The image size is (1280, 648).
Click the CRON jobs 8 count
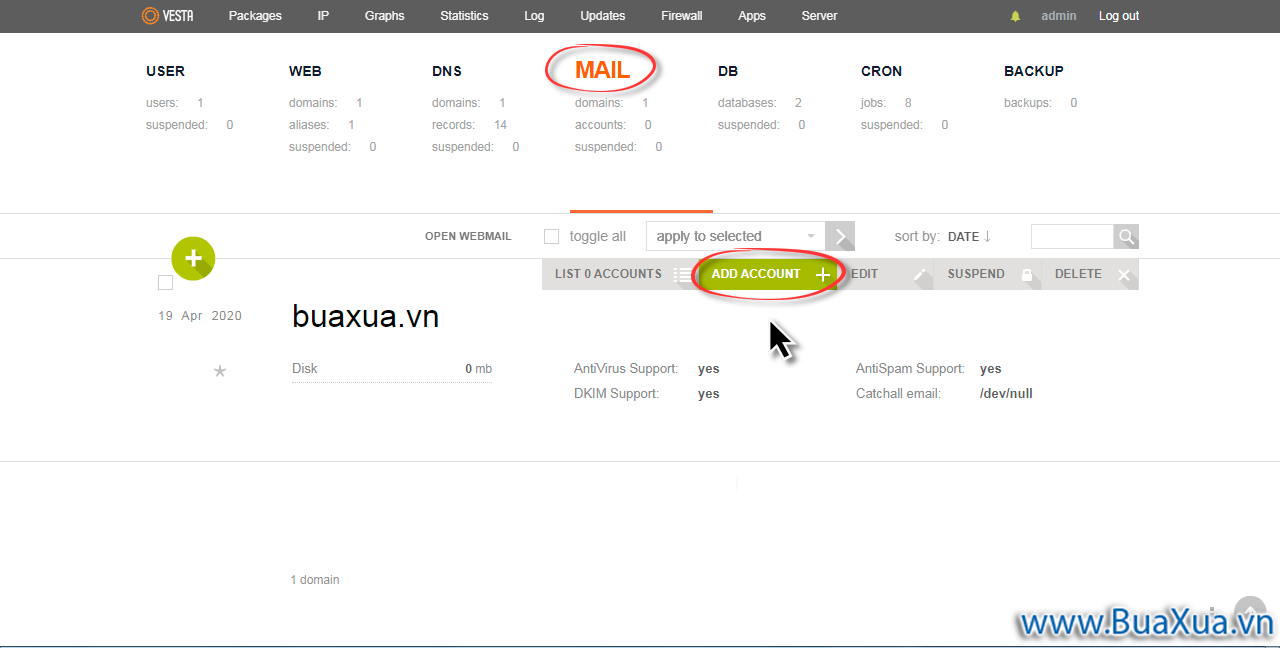tap(908, 103)
